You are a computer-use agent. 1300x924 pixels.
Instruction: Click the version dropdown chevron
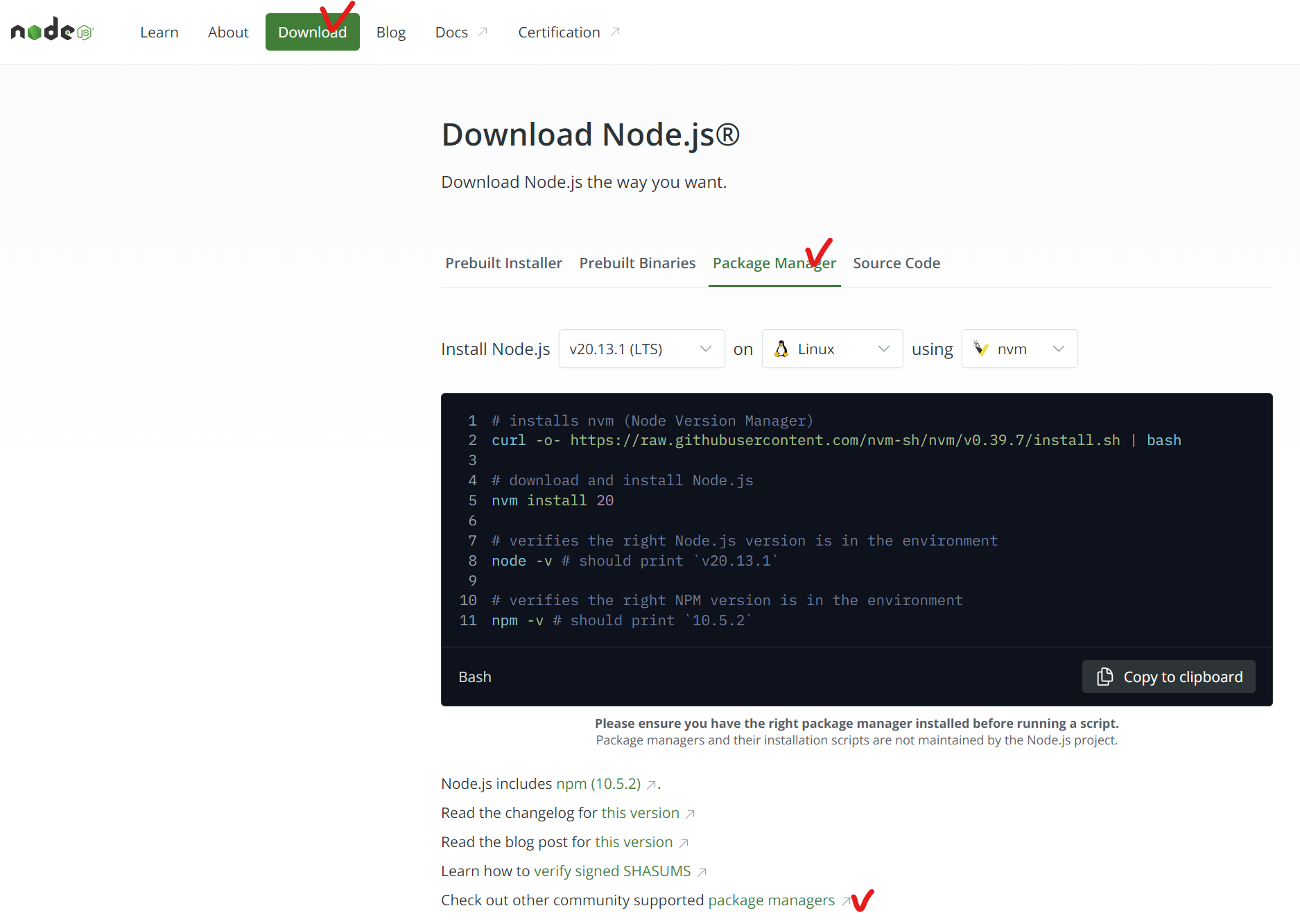tap(706, 349)
